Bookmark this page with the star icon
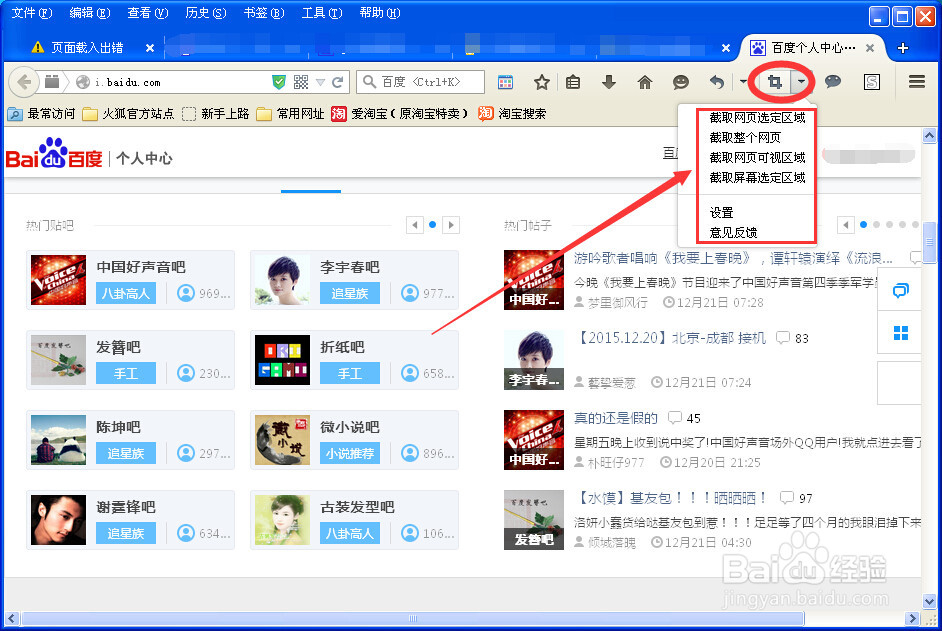 tap(542, 82)
